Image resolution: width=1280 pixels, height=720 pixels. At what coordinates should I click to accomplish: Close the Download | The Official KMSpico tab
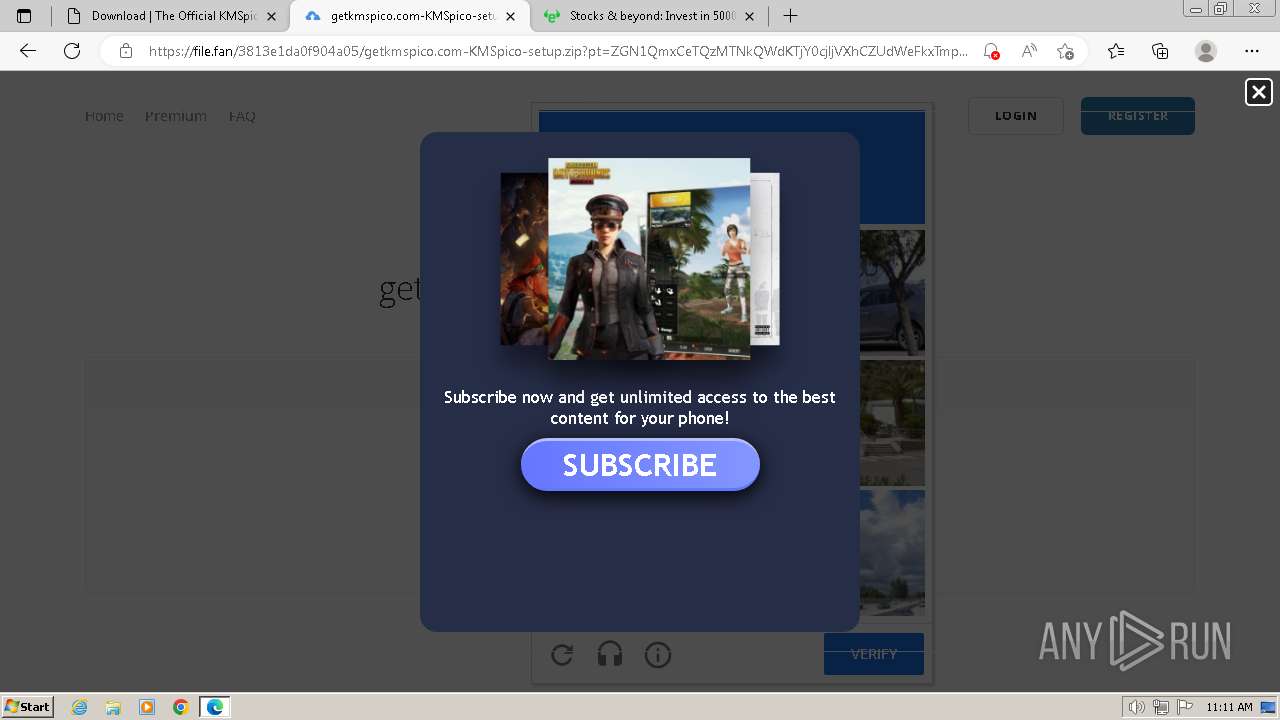point(271,16)
